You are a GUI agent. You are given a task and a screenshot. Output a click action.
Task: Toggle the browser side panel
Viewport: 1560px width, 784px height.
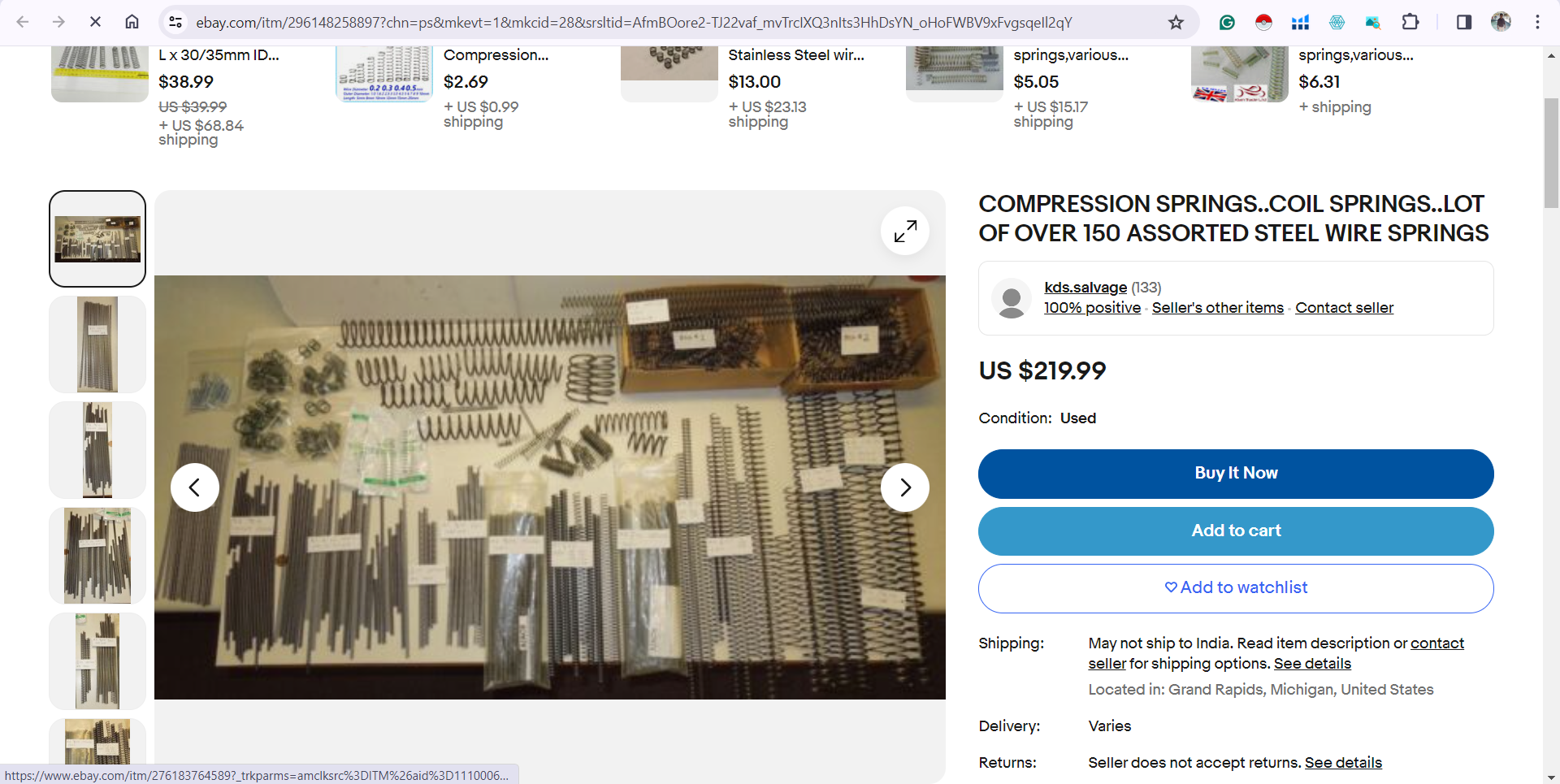click(1464, 22)
